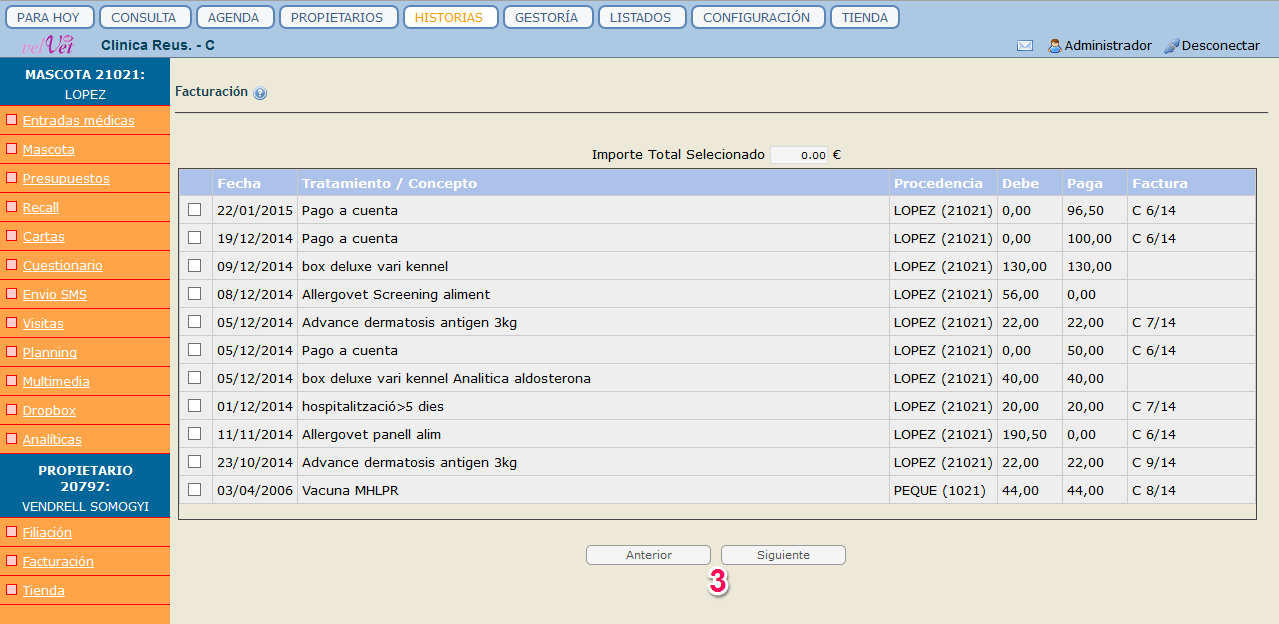Click the velVet logo

point(48,45)
